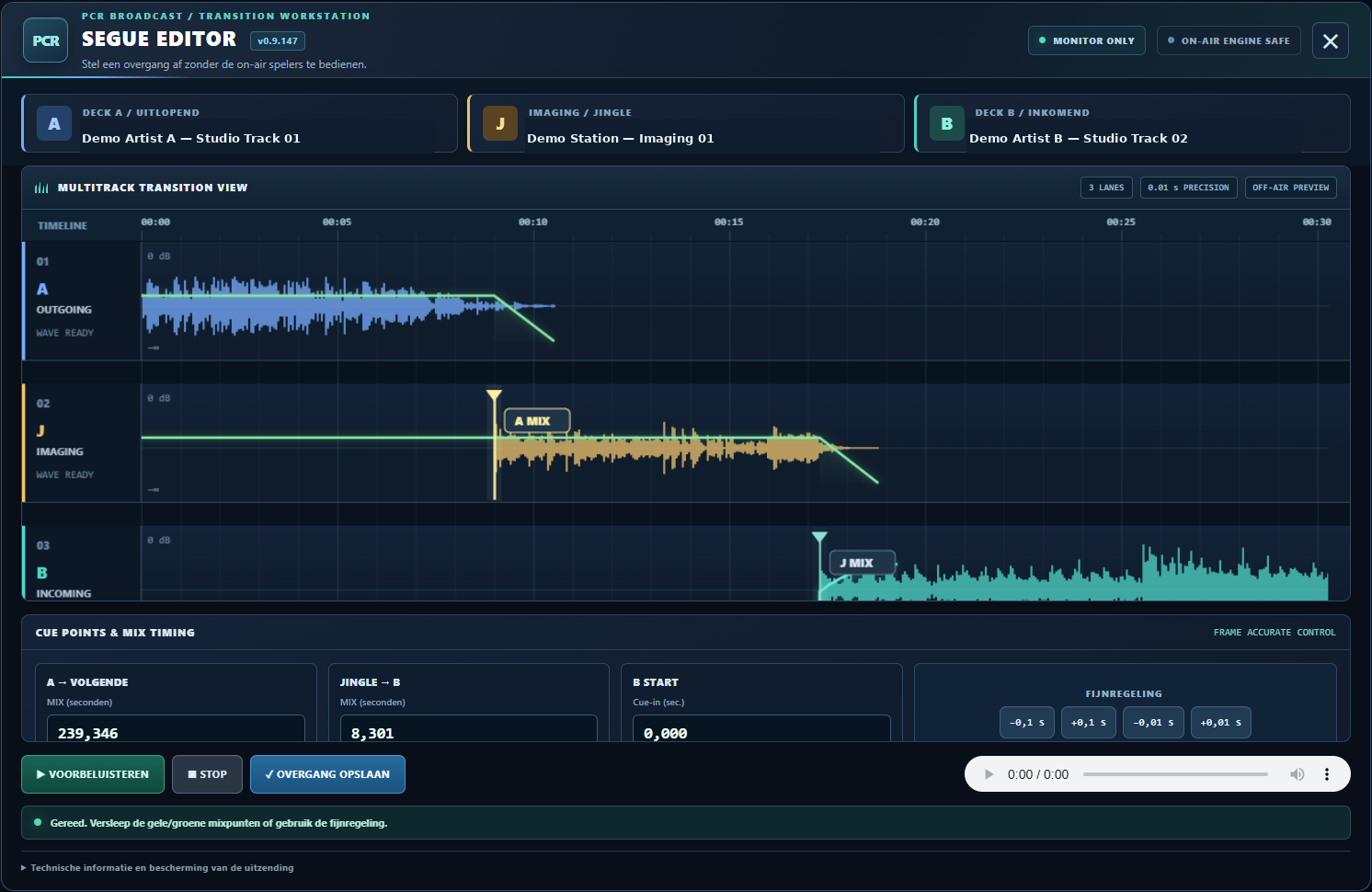Click the 3 Lanes chip

[x=1106, y=188]
